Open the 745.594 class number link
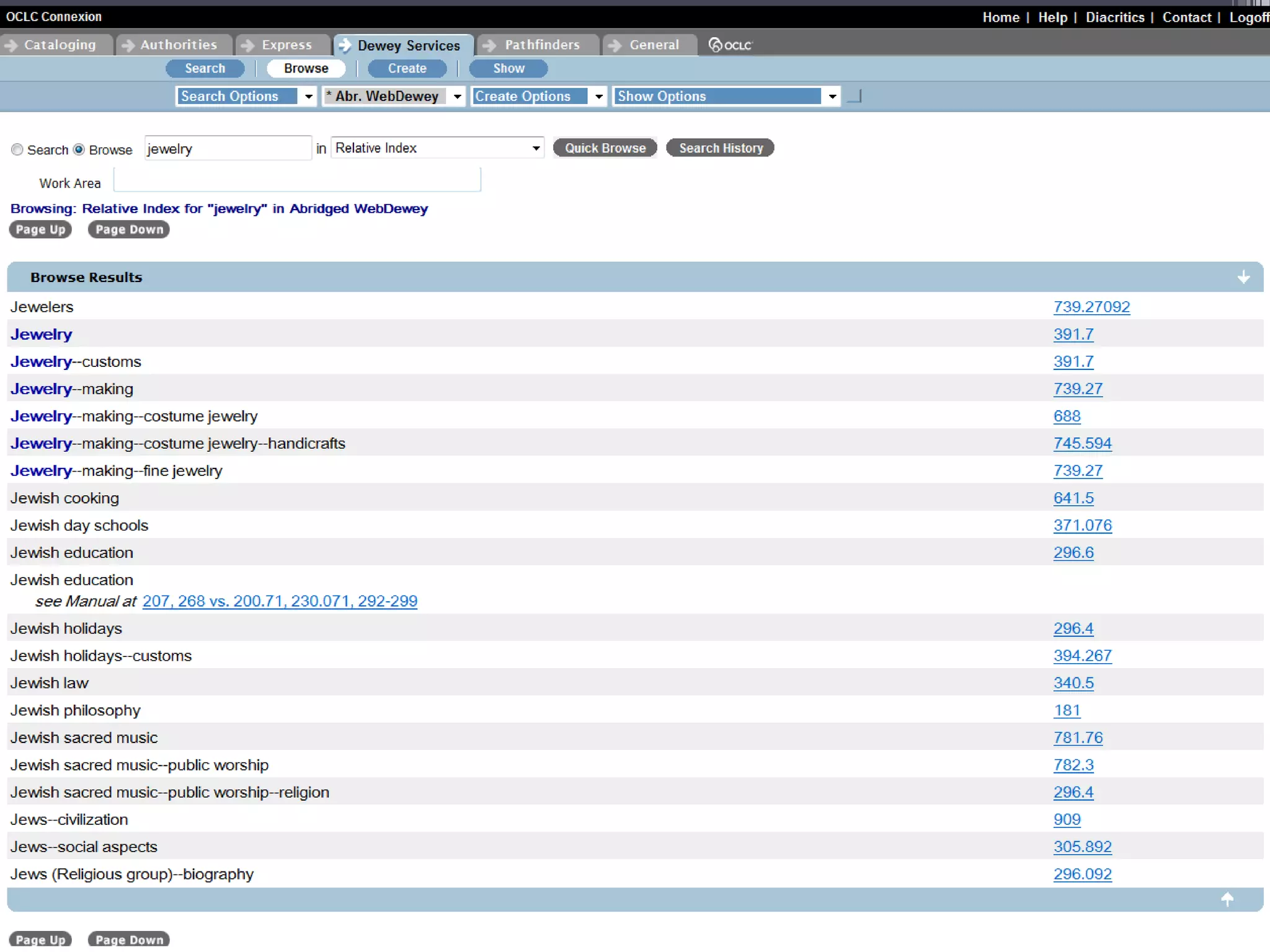 click(x=1082, y=443)
